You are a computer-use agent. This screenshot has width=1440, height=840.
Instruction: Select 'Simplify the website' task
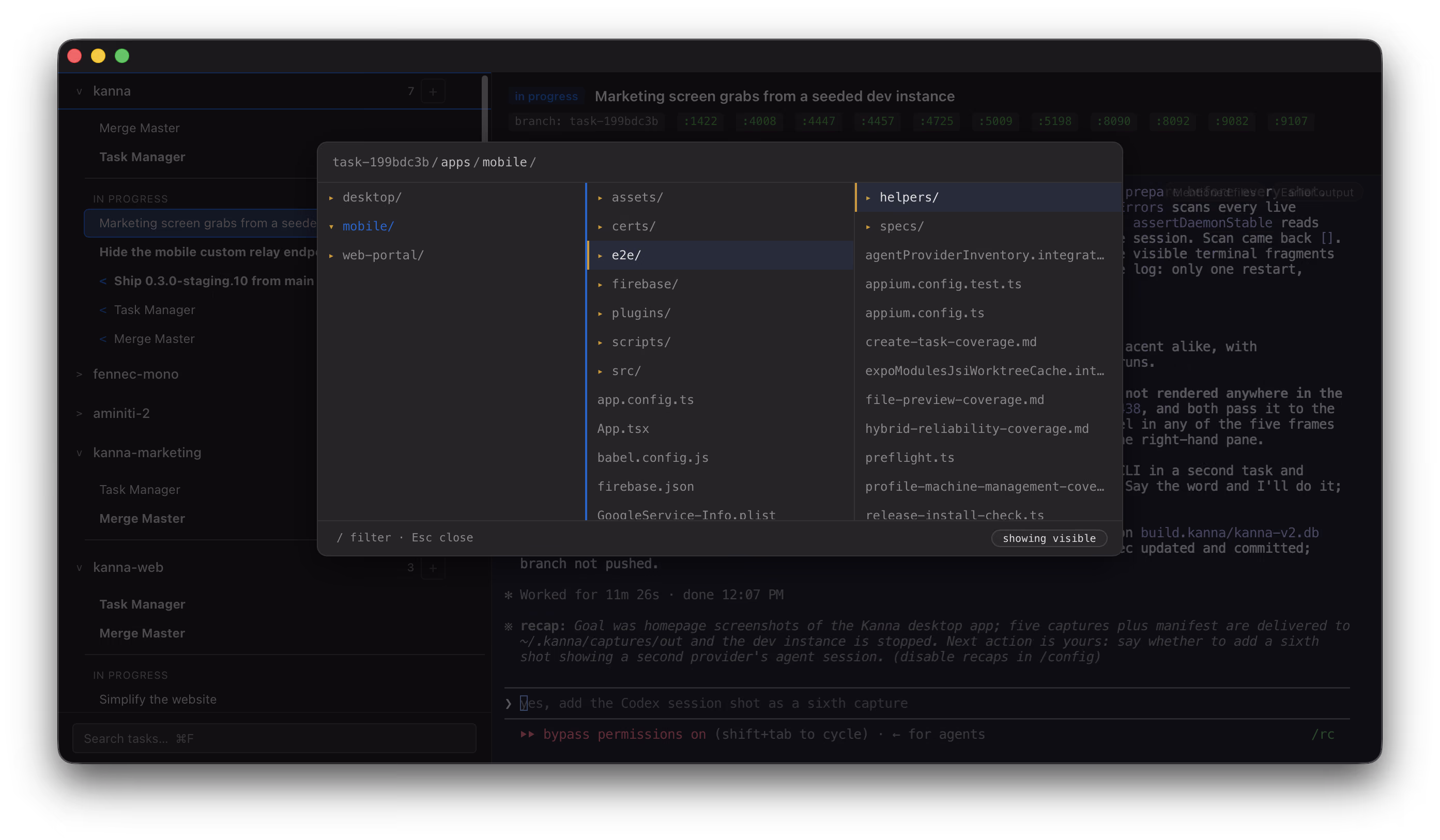click(x=158, y=699)
